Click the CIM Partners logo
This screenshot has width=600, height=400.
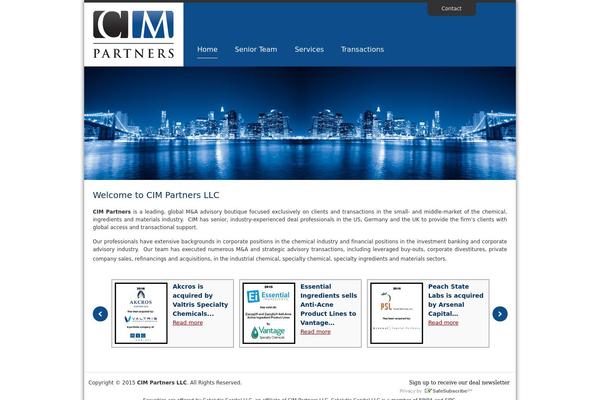click(x=134, y=34)
